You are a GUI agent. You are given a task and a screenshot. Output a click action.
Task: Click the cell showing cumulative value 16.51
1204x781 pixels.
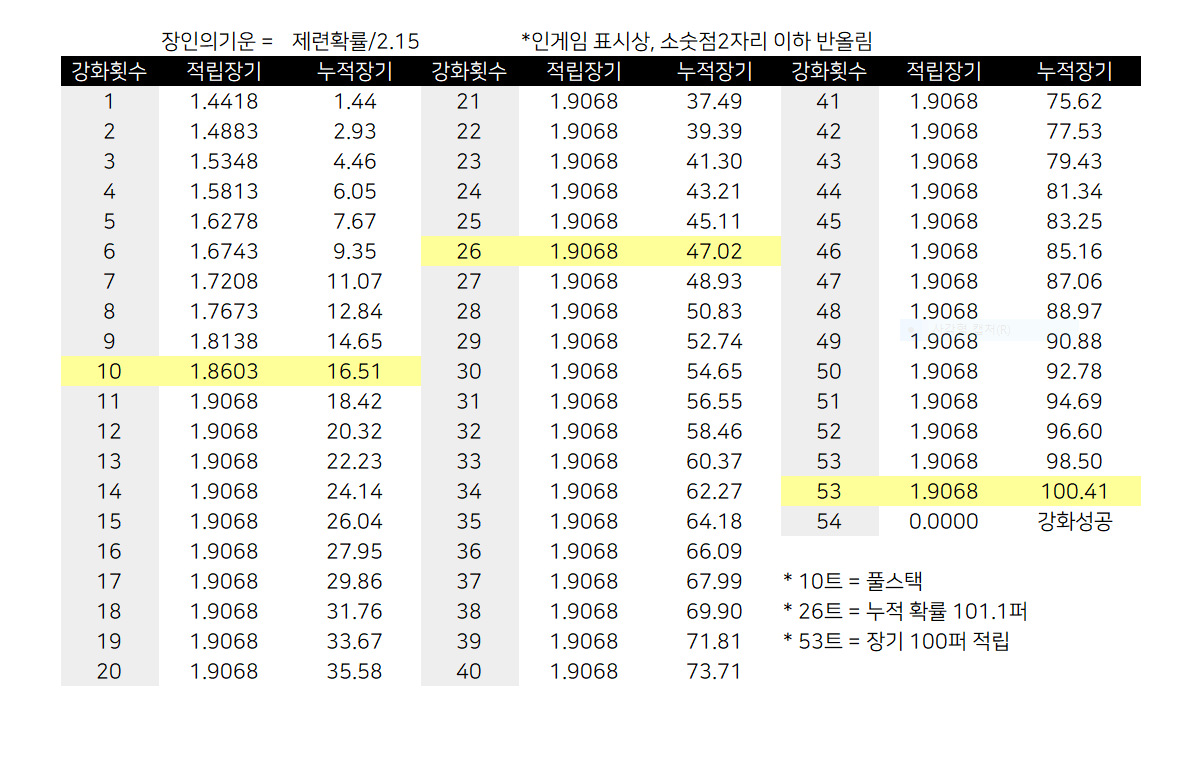pyautogui.click(x=354, y=371)
